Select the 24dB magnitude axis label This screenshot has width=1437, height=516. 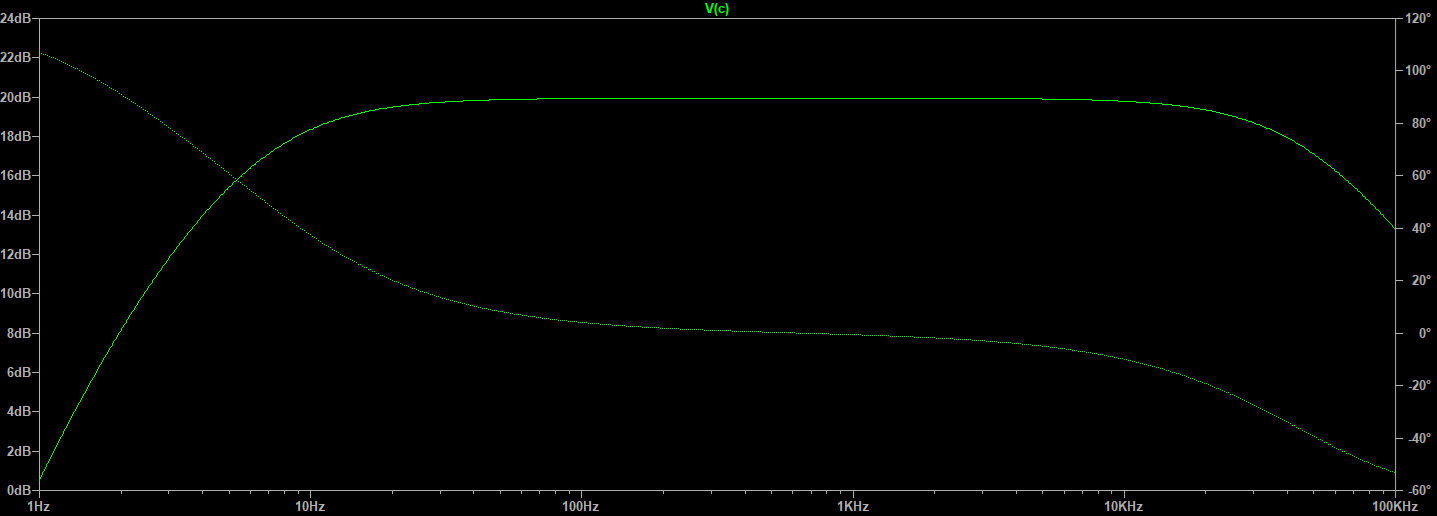pos(16,18)
